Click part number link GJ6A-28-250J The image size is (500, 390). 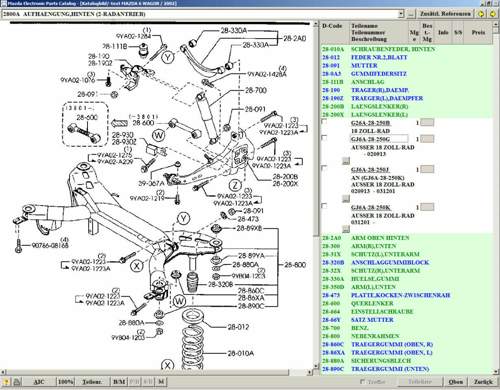(x=370, y=170)
